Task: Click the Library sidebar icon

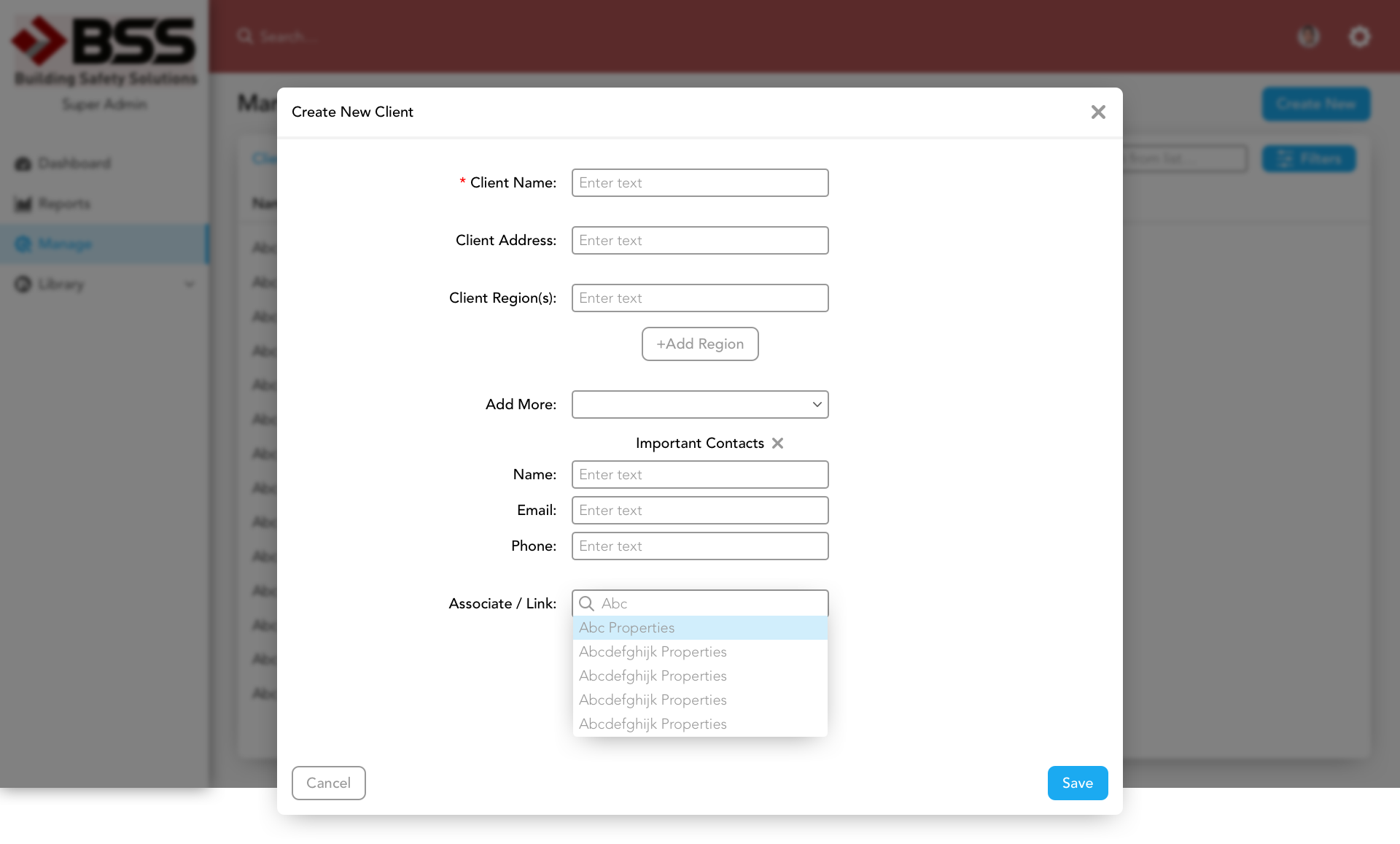Action: point(23,284)
